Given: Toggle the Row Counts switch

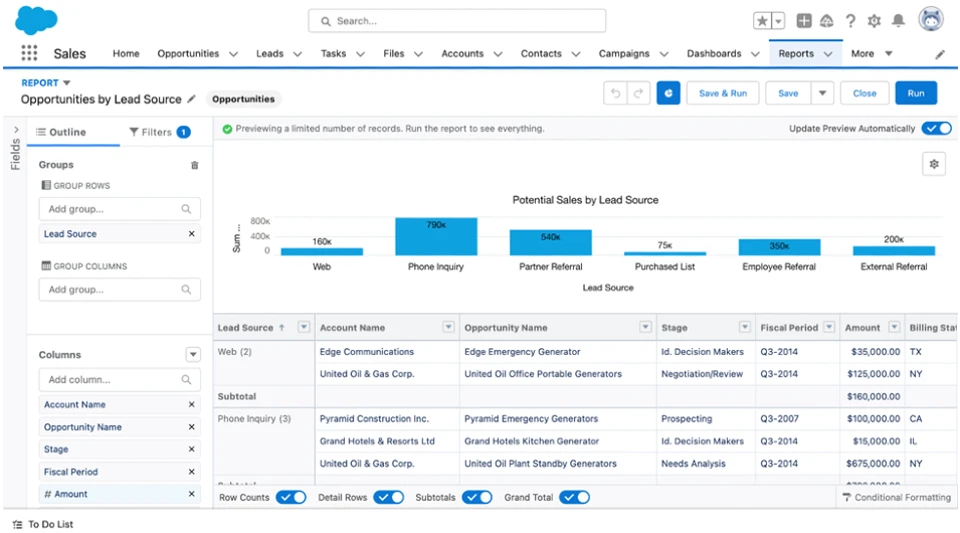Looking at the screenshot, I should pos(291,498).
